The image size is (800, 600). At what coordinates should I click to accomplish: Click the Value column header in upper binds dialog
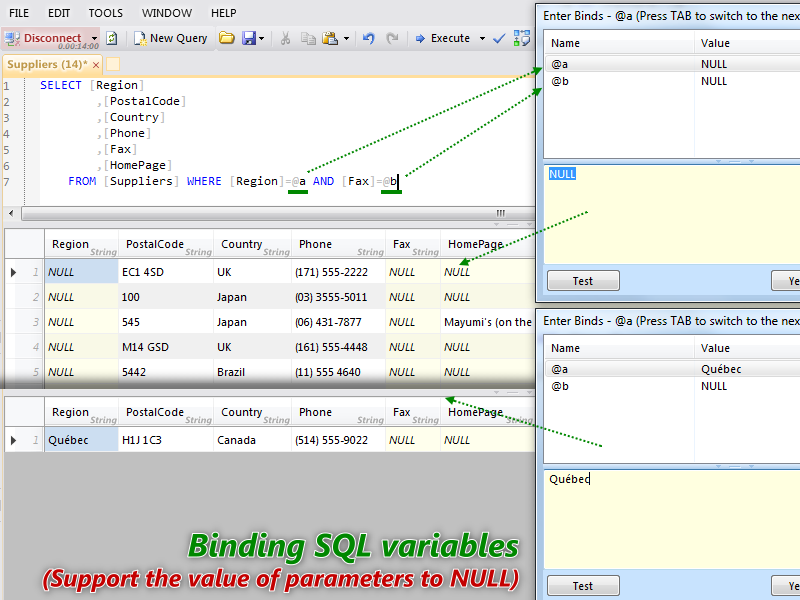point(747,43)
